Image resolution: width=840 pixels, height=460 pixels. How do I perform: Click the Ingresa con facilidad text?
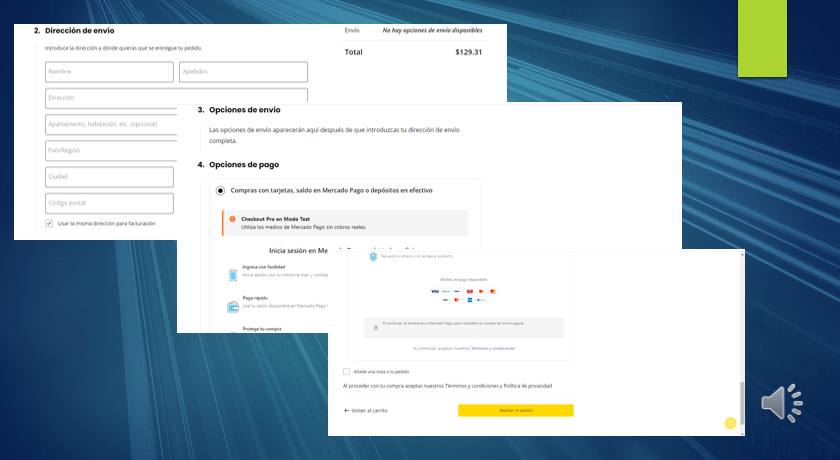point(264,267)
